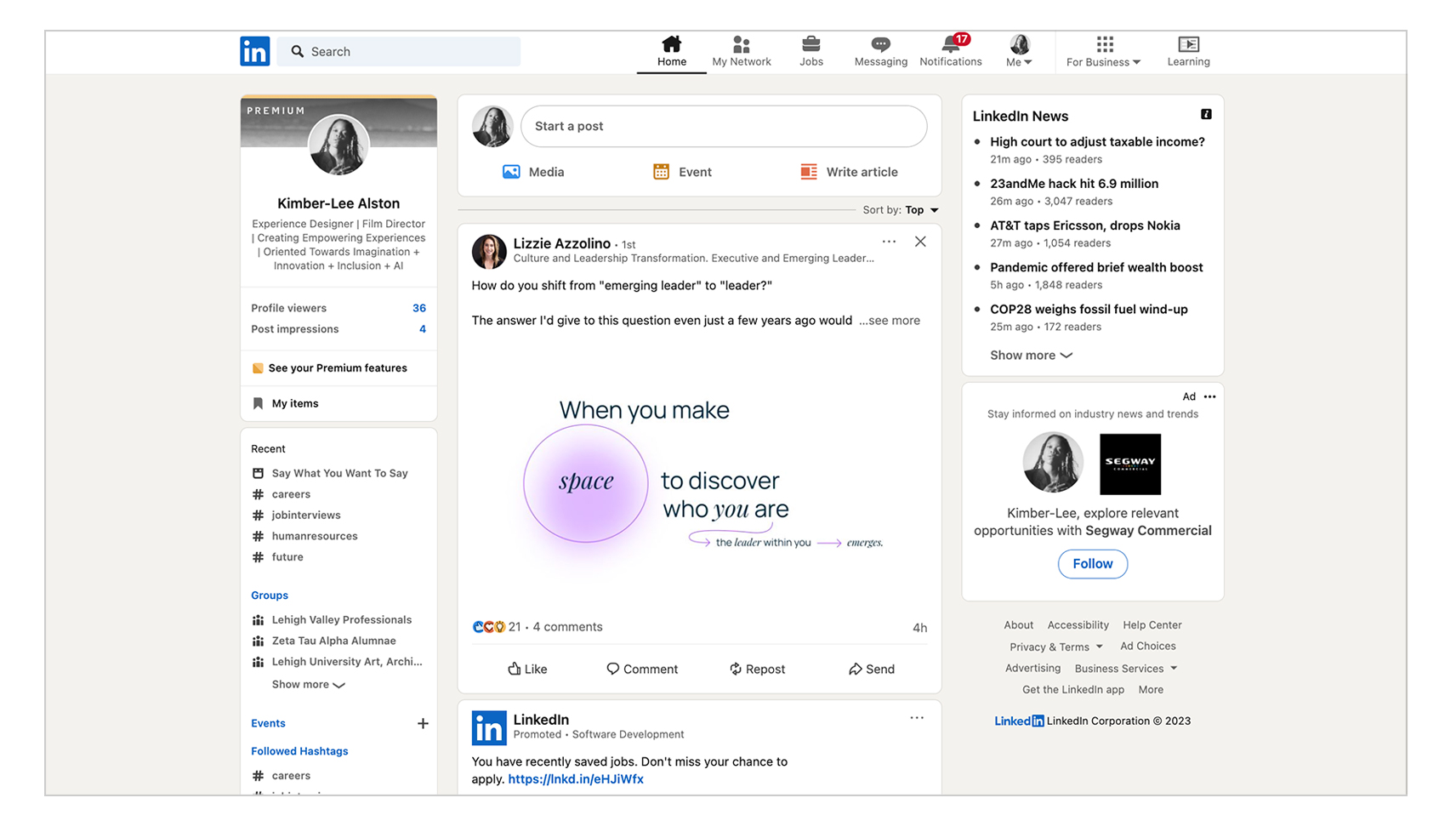The image size is (1456, 832).
Task: Read 'COP28 weighs fossil fuel wind-up'
Action: pyautogui.click(x=1089, y=310)
